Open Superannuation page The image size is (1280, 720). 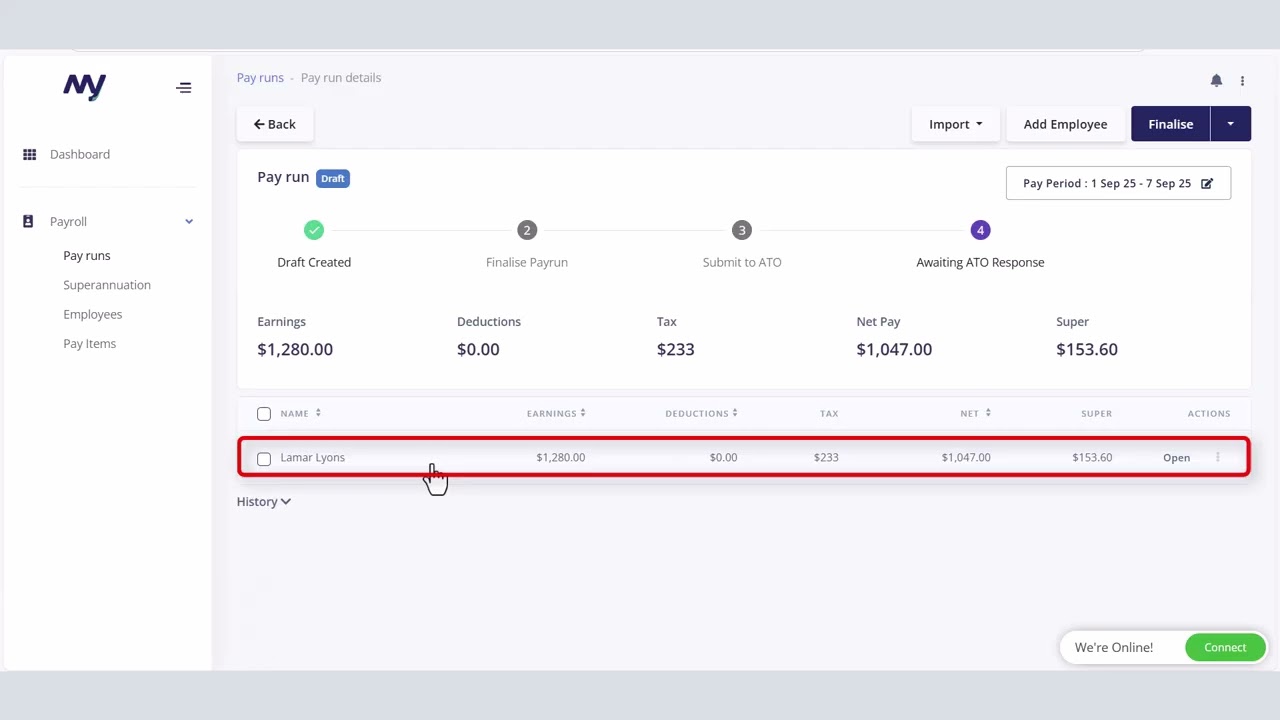[107, 285]
